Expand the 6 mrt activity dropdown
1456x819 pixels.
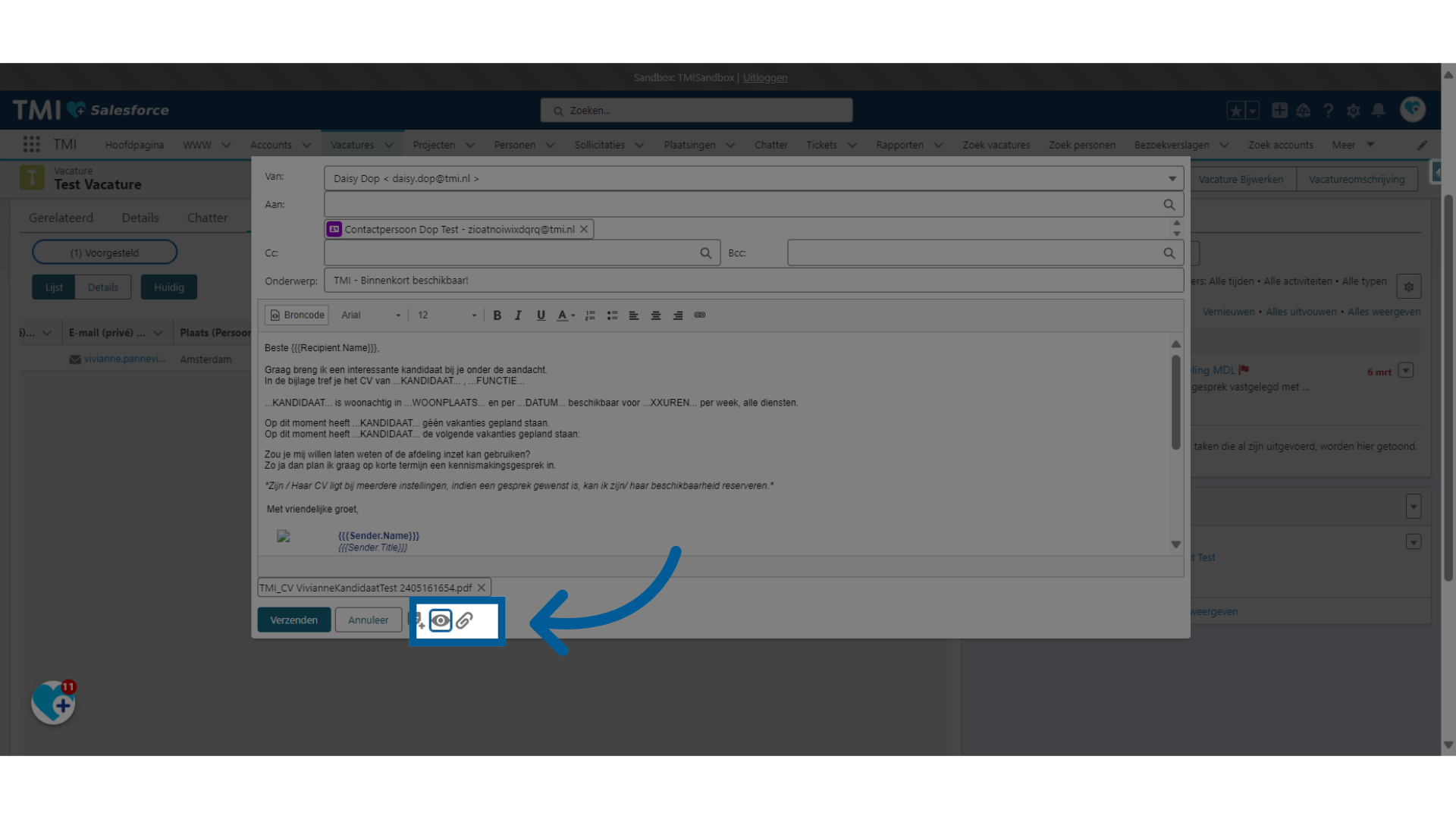click(x=1406, y=371)
